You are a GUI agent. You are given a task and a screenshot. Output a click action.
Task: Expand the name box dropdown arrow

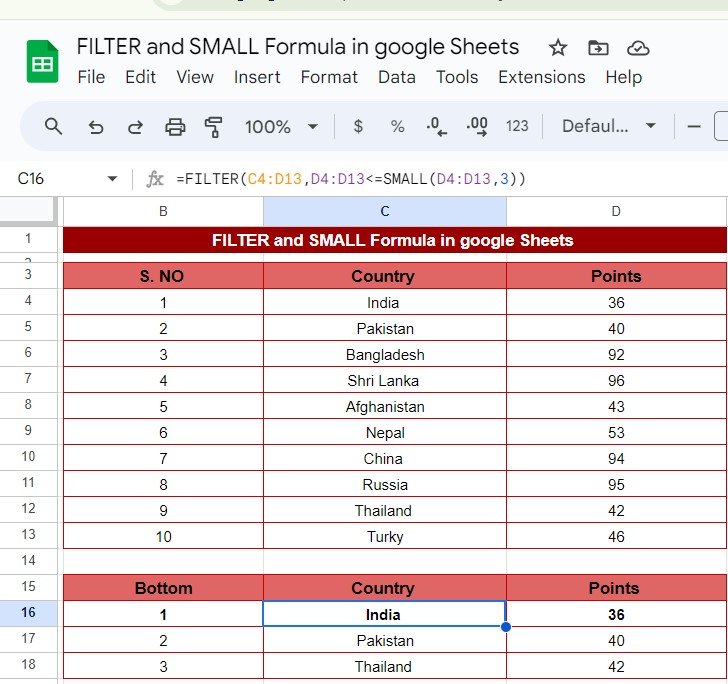coord(112,179)
